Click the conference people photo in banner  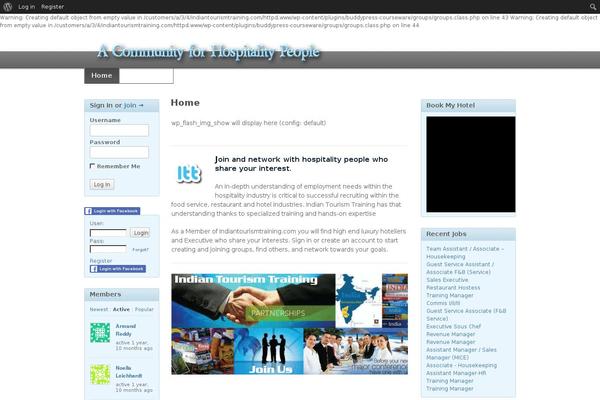[x=355, y=351]
